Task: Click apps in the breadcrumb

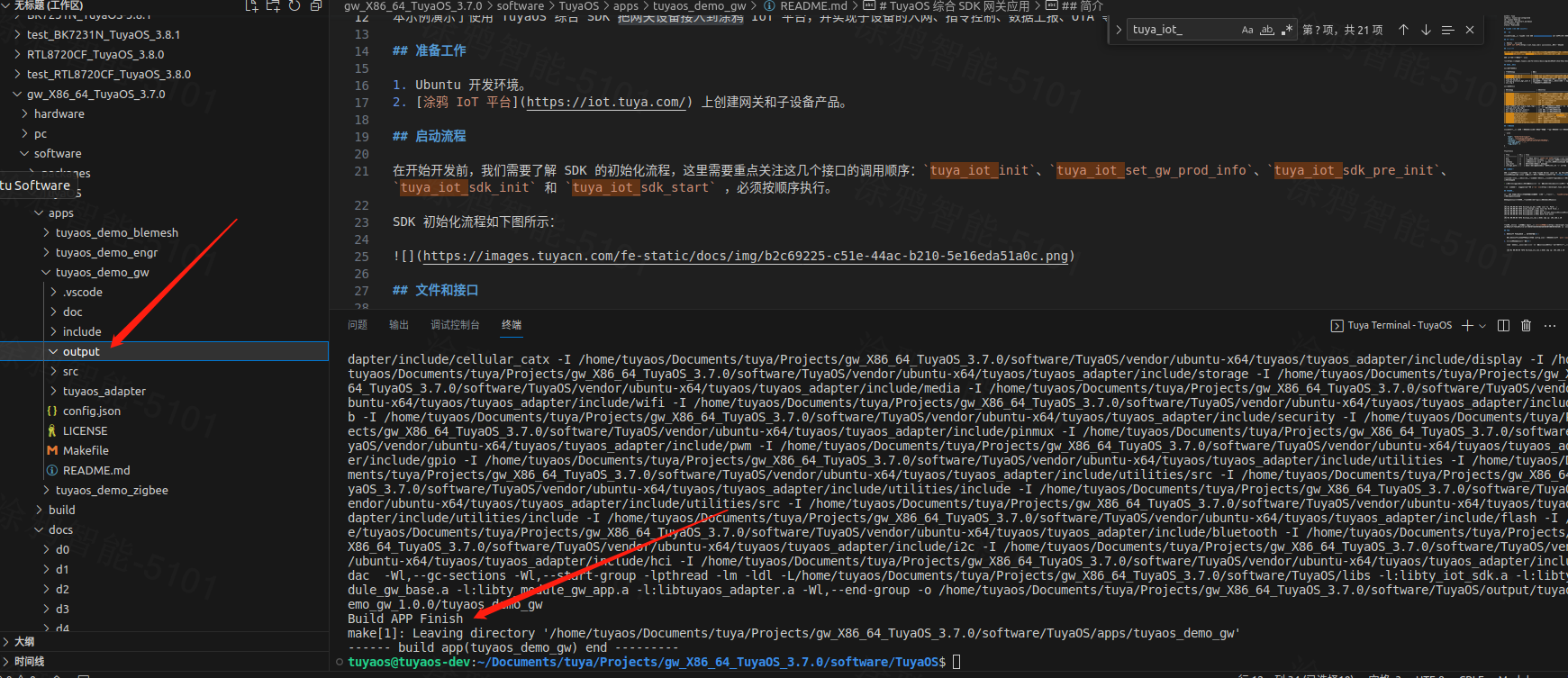Action: point(626,5)
